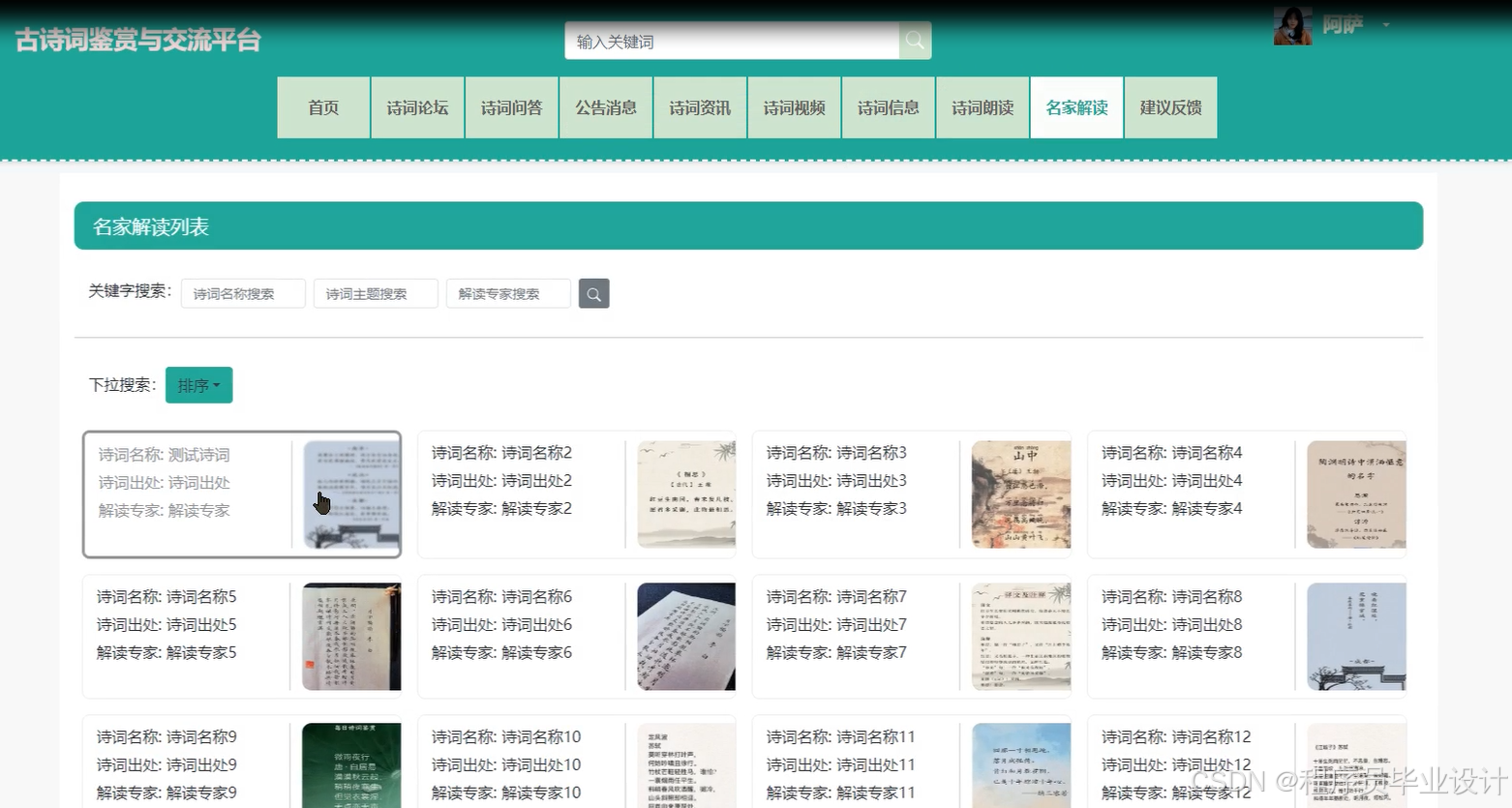Viewport: 1512px width, 808px height.
Task: Click the 诗词名称搜索 input field
Action: pyautogui.click(x=242, y=292)
